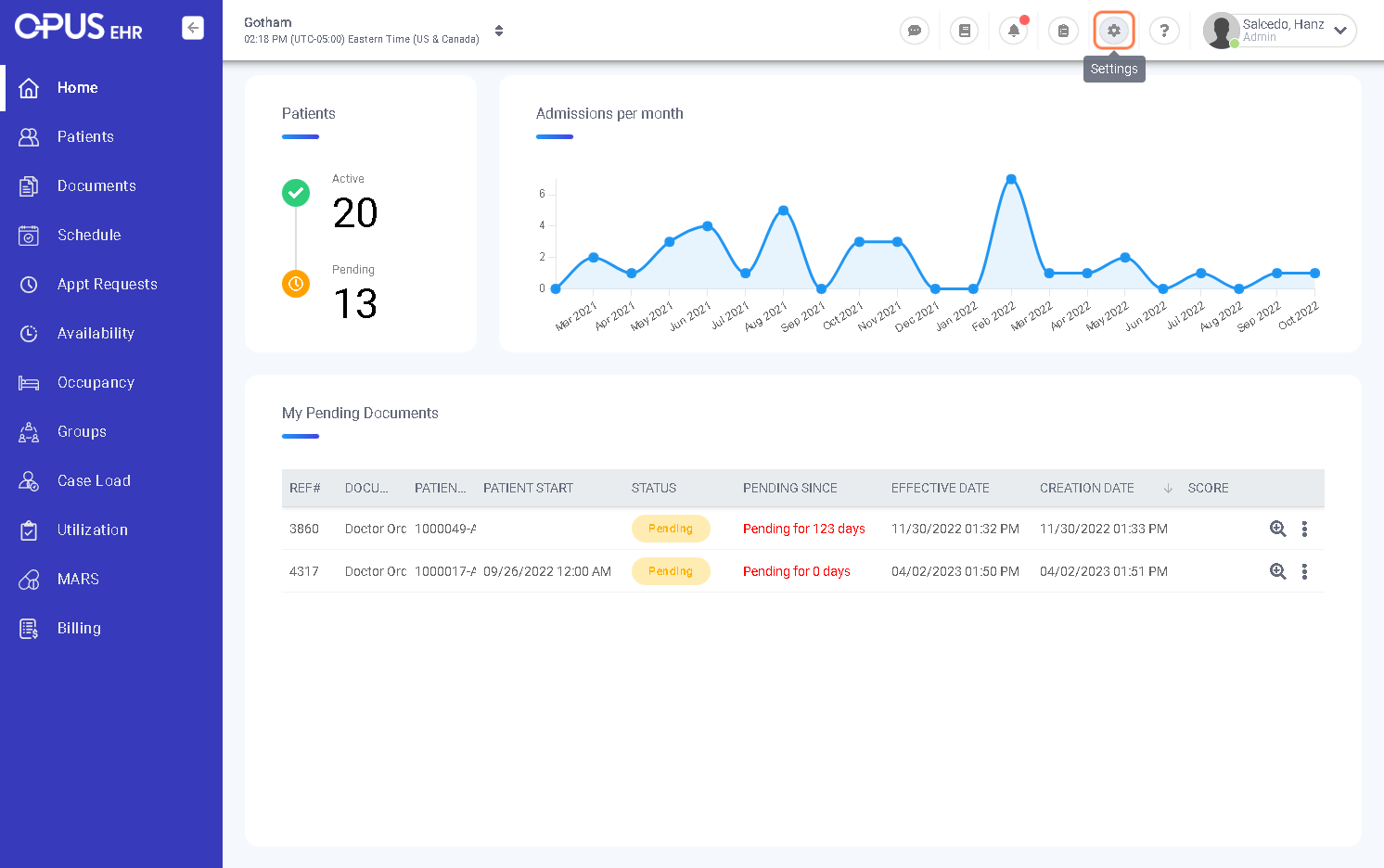Click the green Active patients check icon
The width and height of the screenshot is (1384, 868).
296,193
